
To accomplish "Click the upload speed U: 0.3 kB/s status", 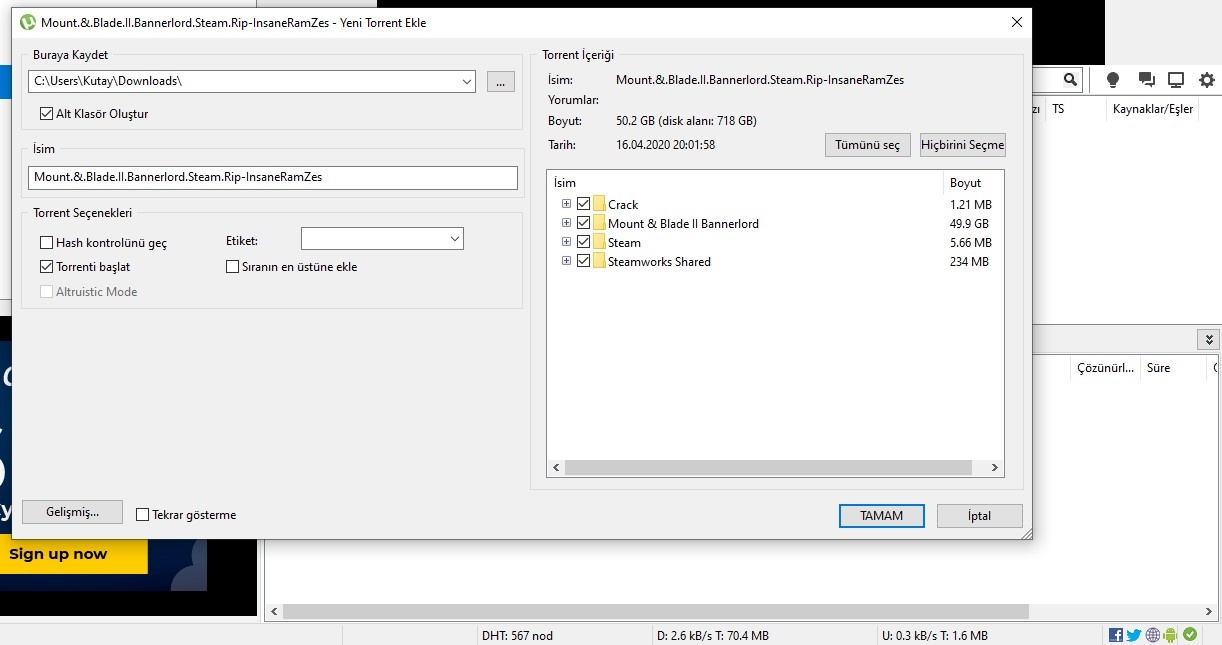I will pyautogui.click(x=934, y=636).
